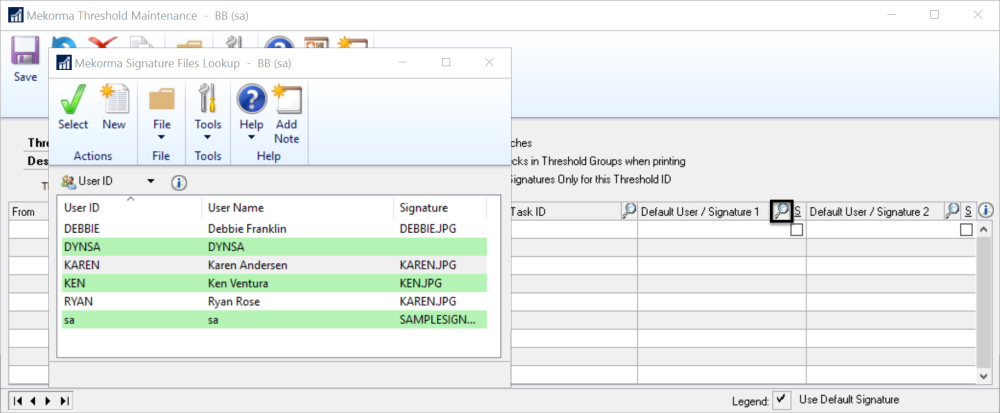Click the User ID people icon
1000x413 pixels.
(x=68, y=182)
